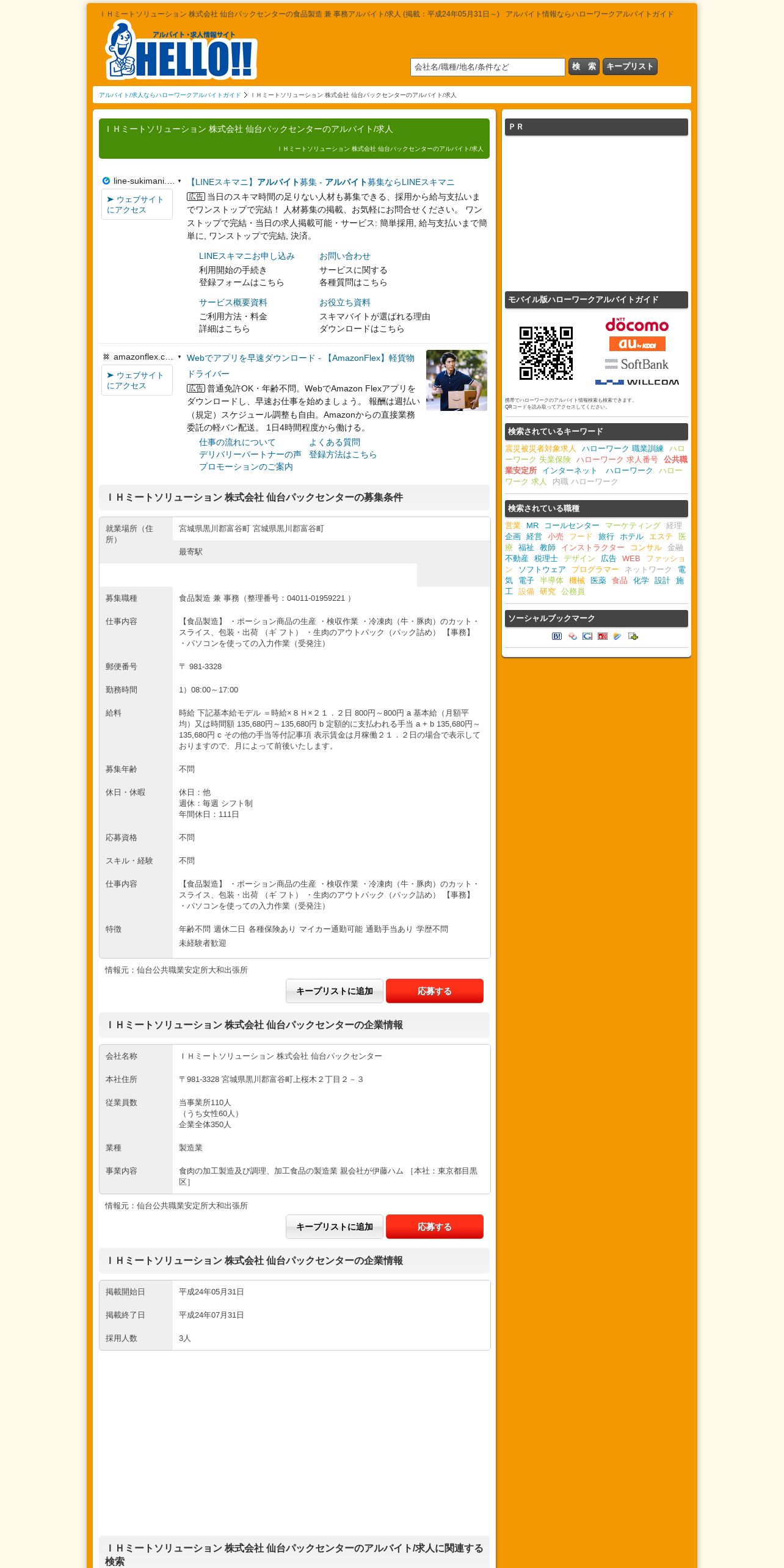This screenshot has width=784, height=1568.
Task: Open デリバリーパートナーの声 link
Action: (x=250, y=454)
